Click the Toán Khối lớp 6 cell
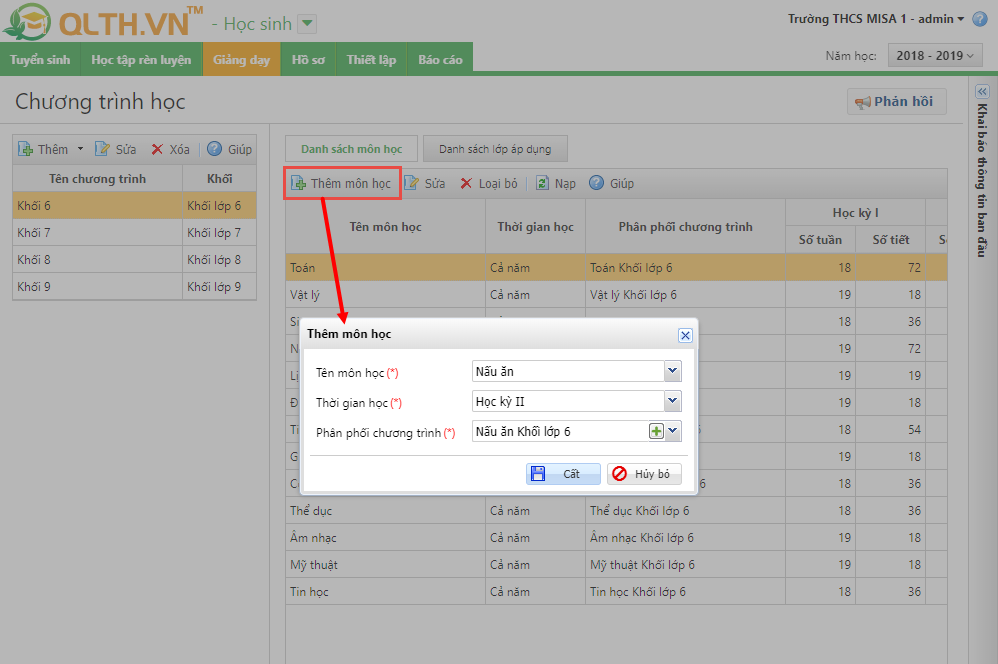This screenshot has width=998, height=664. point(685,267)
